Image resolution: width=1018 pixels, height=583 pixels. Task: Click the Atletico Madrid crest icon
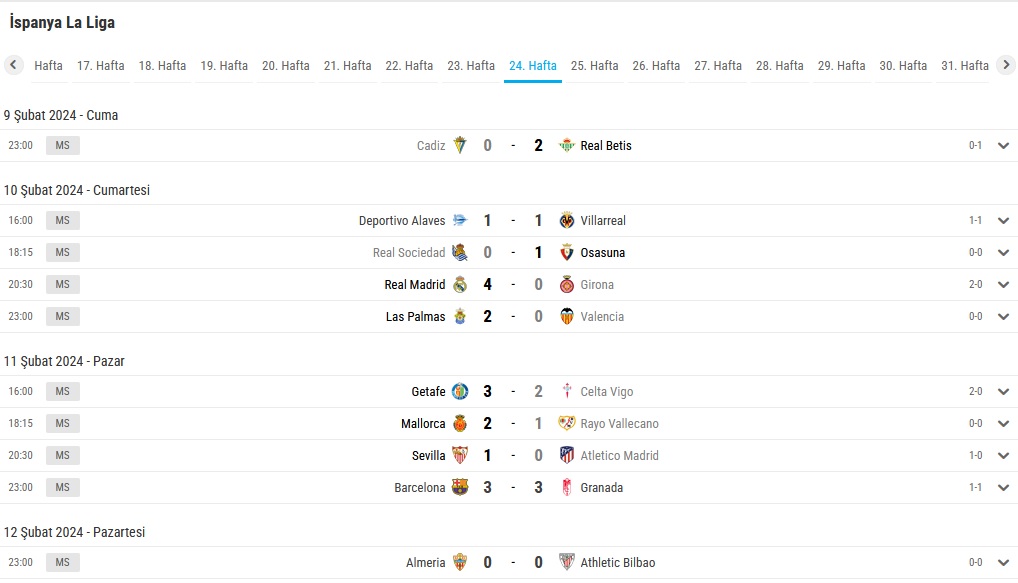[x=567, y=455]
